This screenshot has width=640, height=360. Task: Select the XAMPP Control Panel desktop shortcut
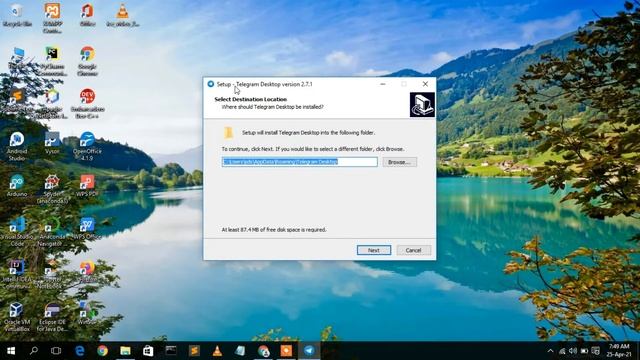52,18
